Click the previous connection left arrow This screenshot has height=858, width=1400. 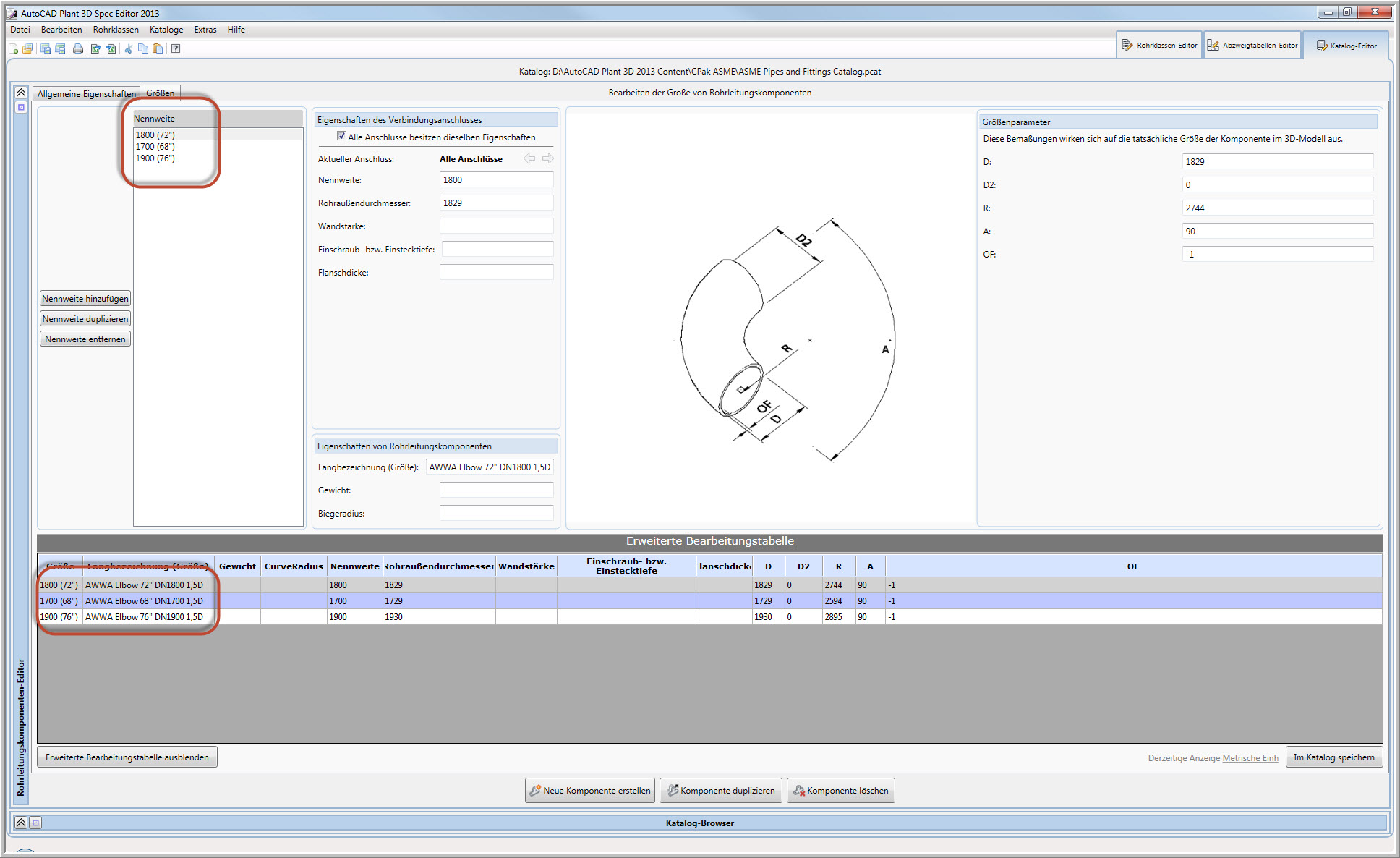529,158
